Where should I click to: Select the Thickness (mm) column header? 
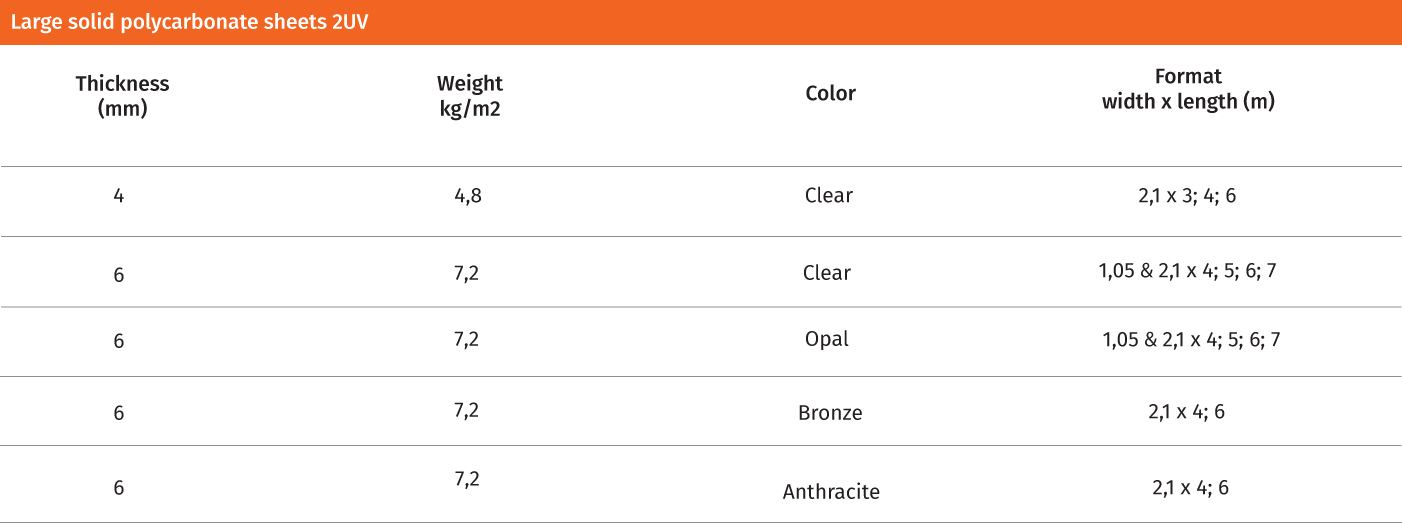122,96
